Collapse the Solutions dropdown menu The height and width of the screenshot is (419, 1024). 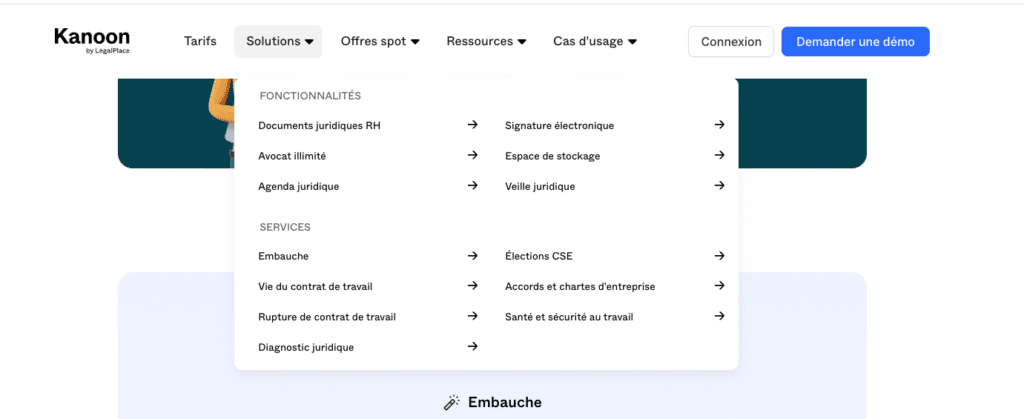tap(279, 42)
